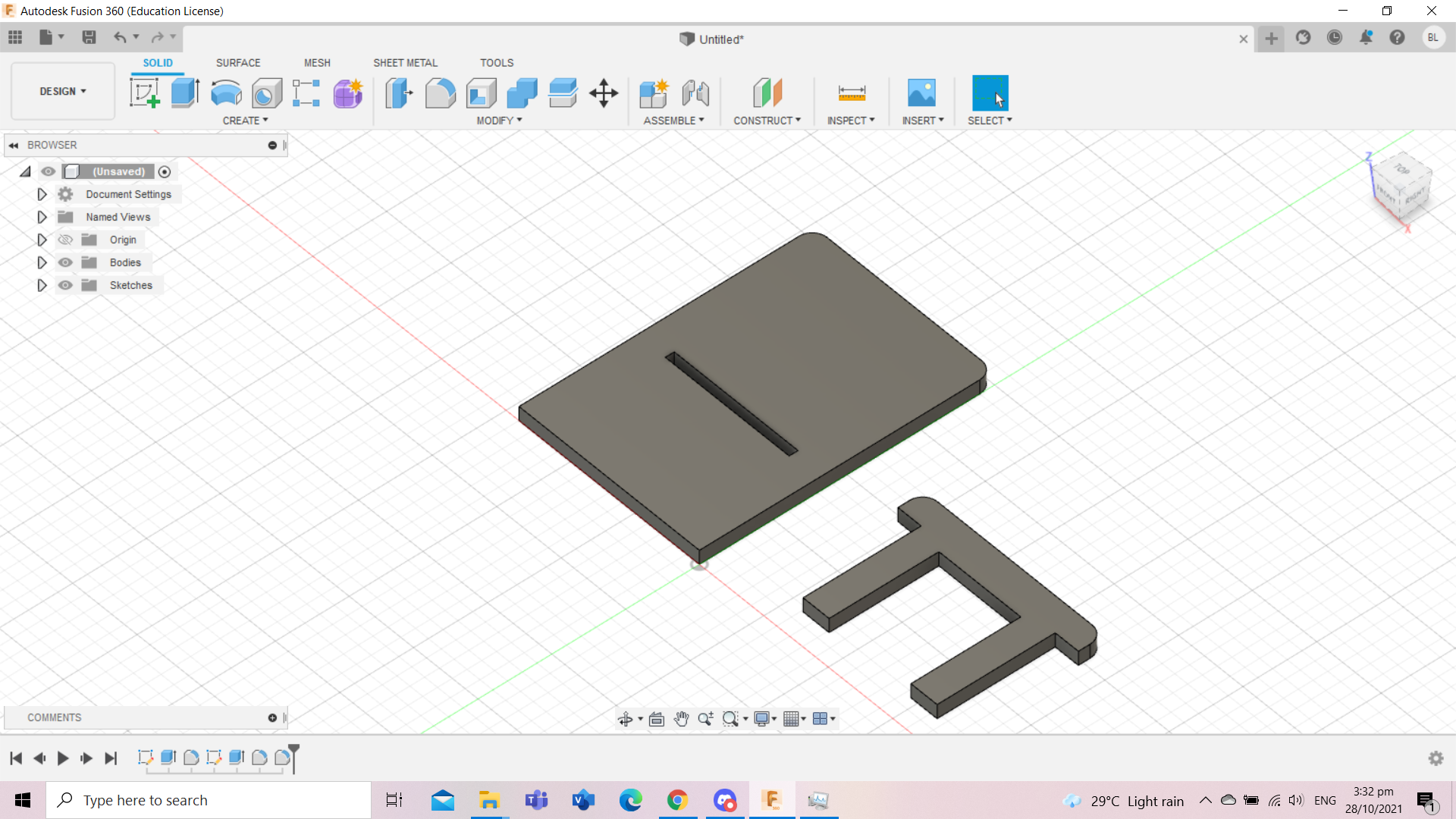The height and width of the screenshot is (819, 1456).
Task: Launch the Move/Copy tool
Action: pos(604,93)
